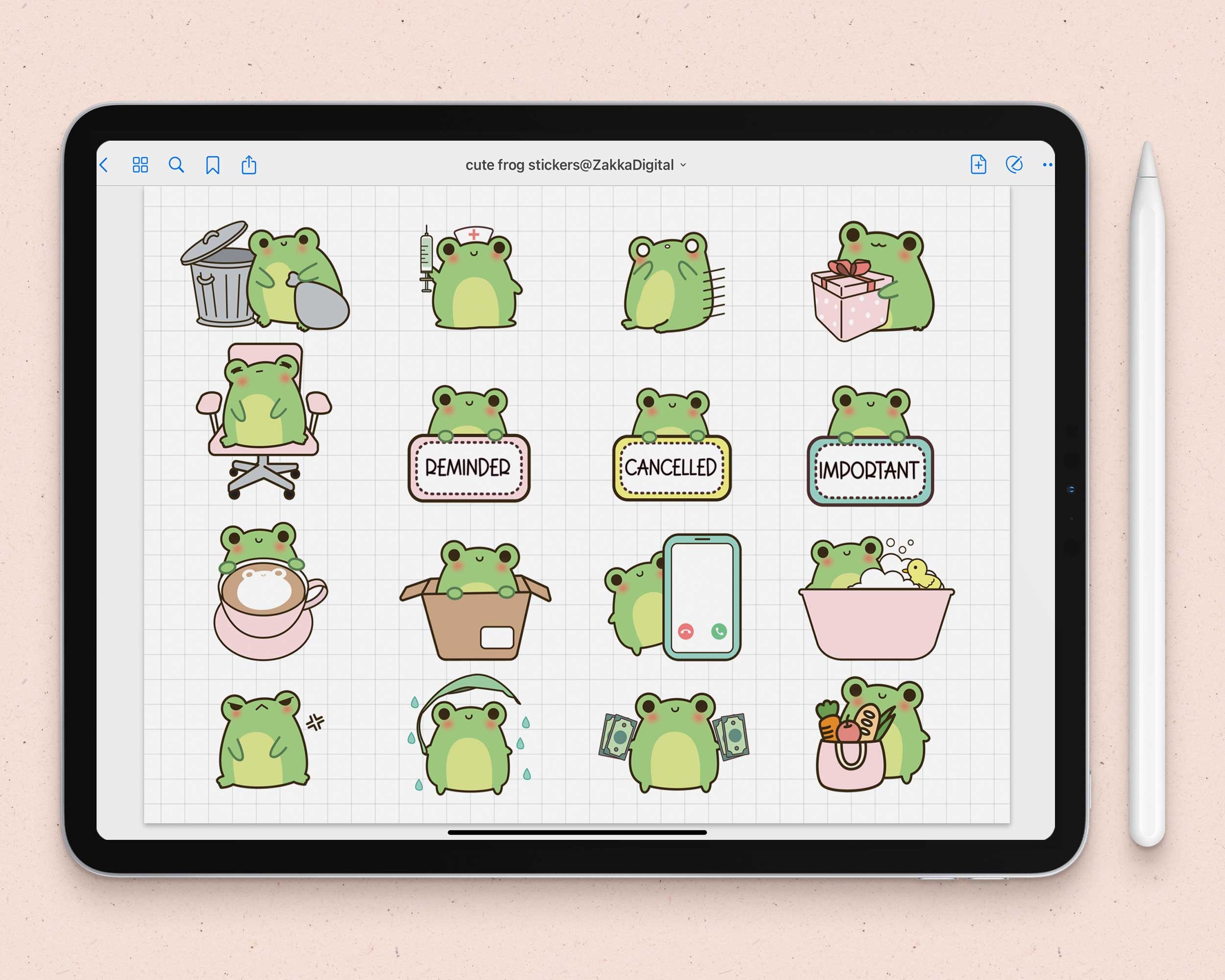Open the search tool
The width and height of the screenshot is (1225, 980).
coord(177,165)
